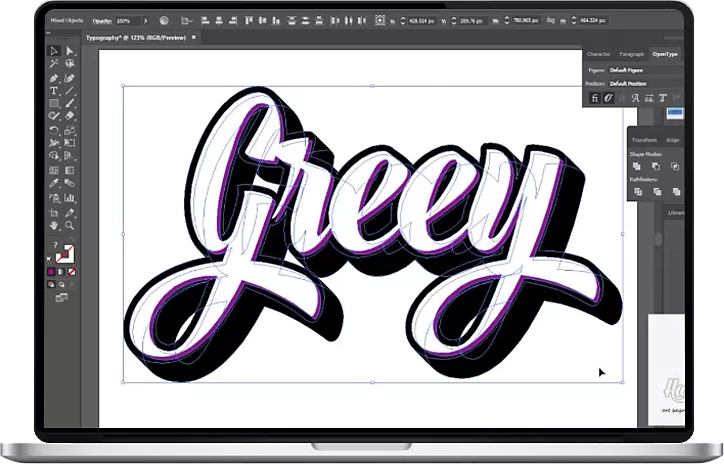The image size is (724, 464).
Task: Choose the Shaper pencil tool
Action: [x=54, y=116]
